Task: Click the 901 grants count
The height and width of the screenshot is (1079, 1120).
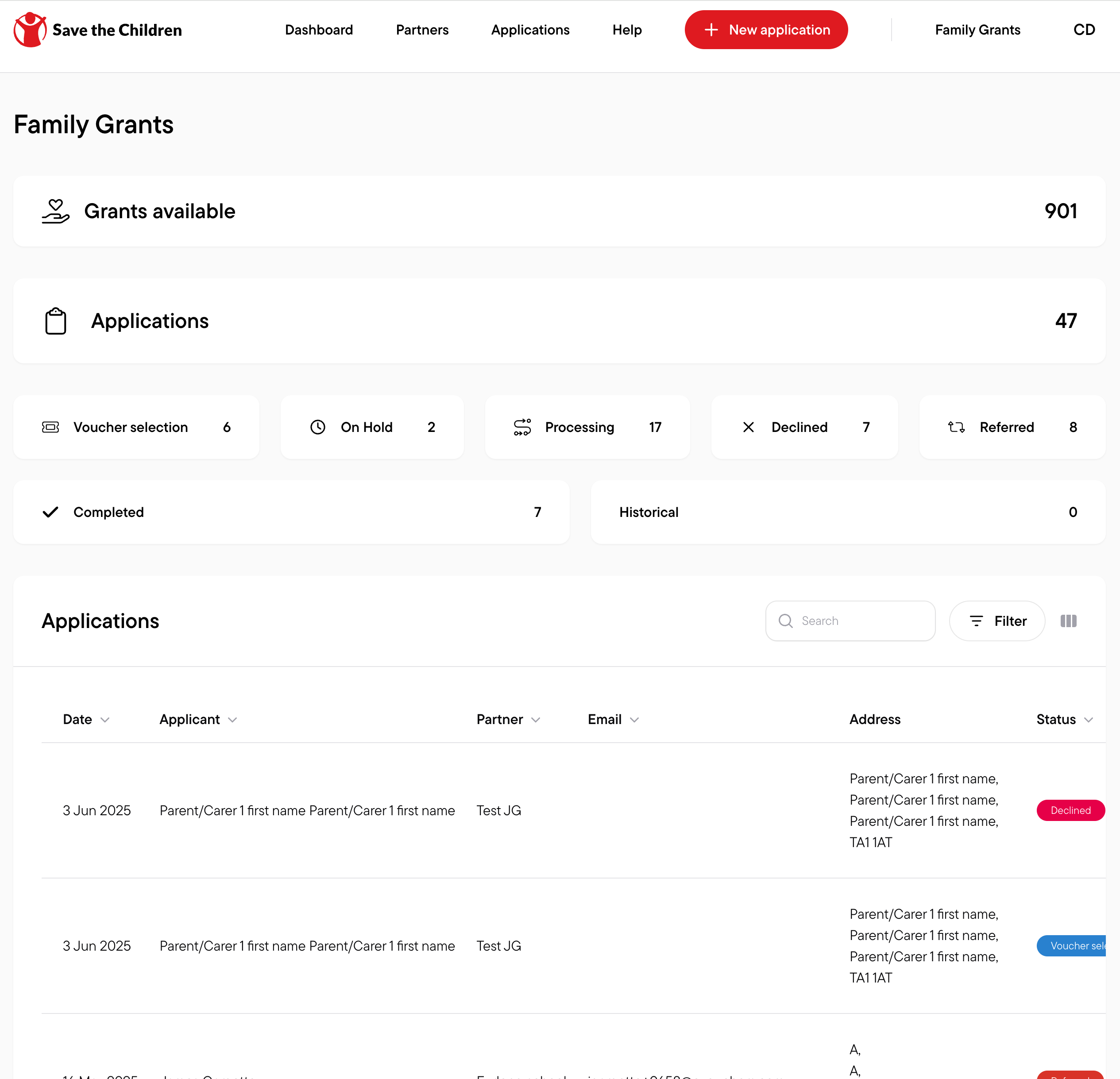Action: [1061, 212]
